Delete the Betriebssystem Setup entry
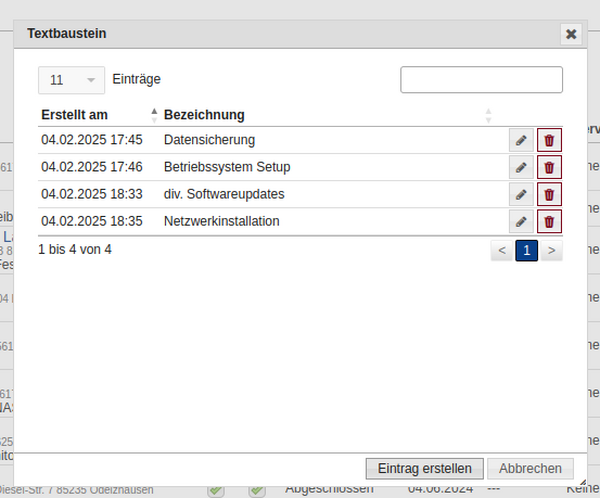 (x=549, y=167)
